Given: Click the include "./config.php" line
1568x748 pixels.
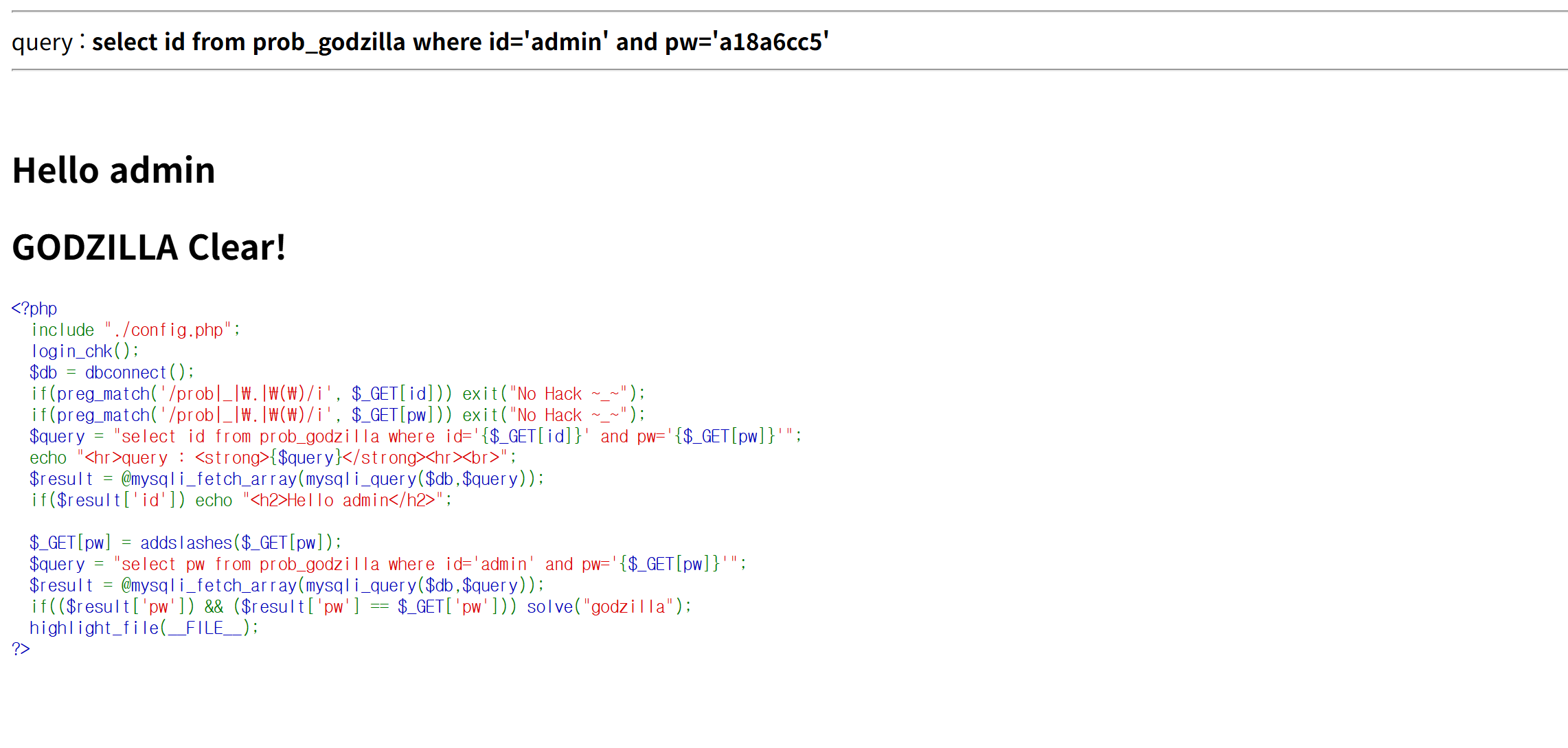Looking at the screenshot, I should [x=135, y=330].
